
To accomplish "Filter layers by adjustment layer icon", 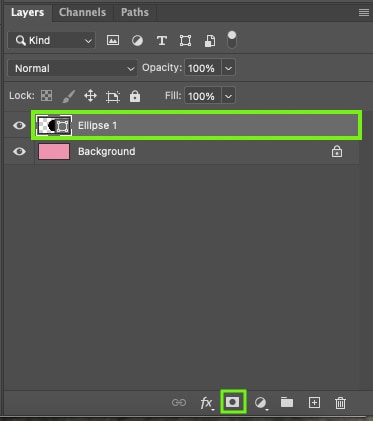I will pyautogui.click(x=137, y=41).
